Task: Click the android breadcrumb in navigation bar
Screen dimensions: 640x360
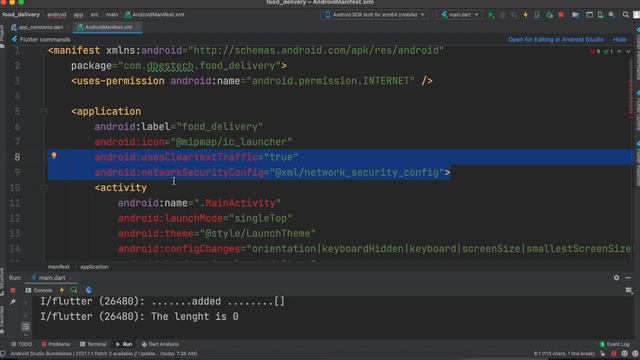Action: tap(57, 14)
